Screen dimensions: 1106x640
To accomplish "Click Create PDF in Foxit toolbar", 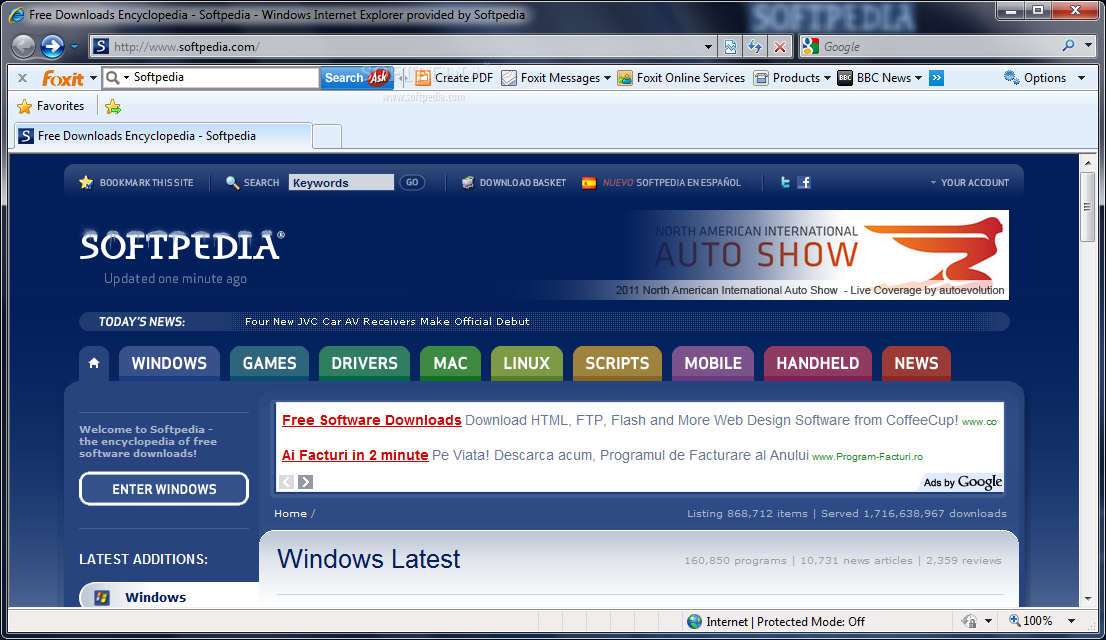I will (454, 78).
